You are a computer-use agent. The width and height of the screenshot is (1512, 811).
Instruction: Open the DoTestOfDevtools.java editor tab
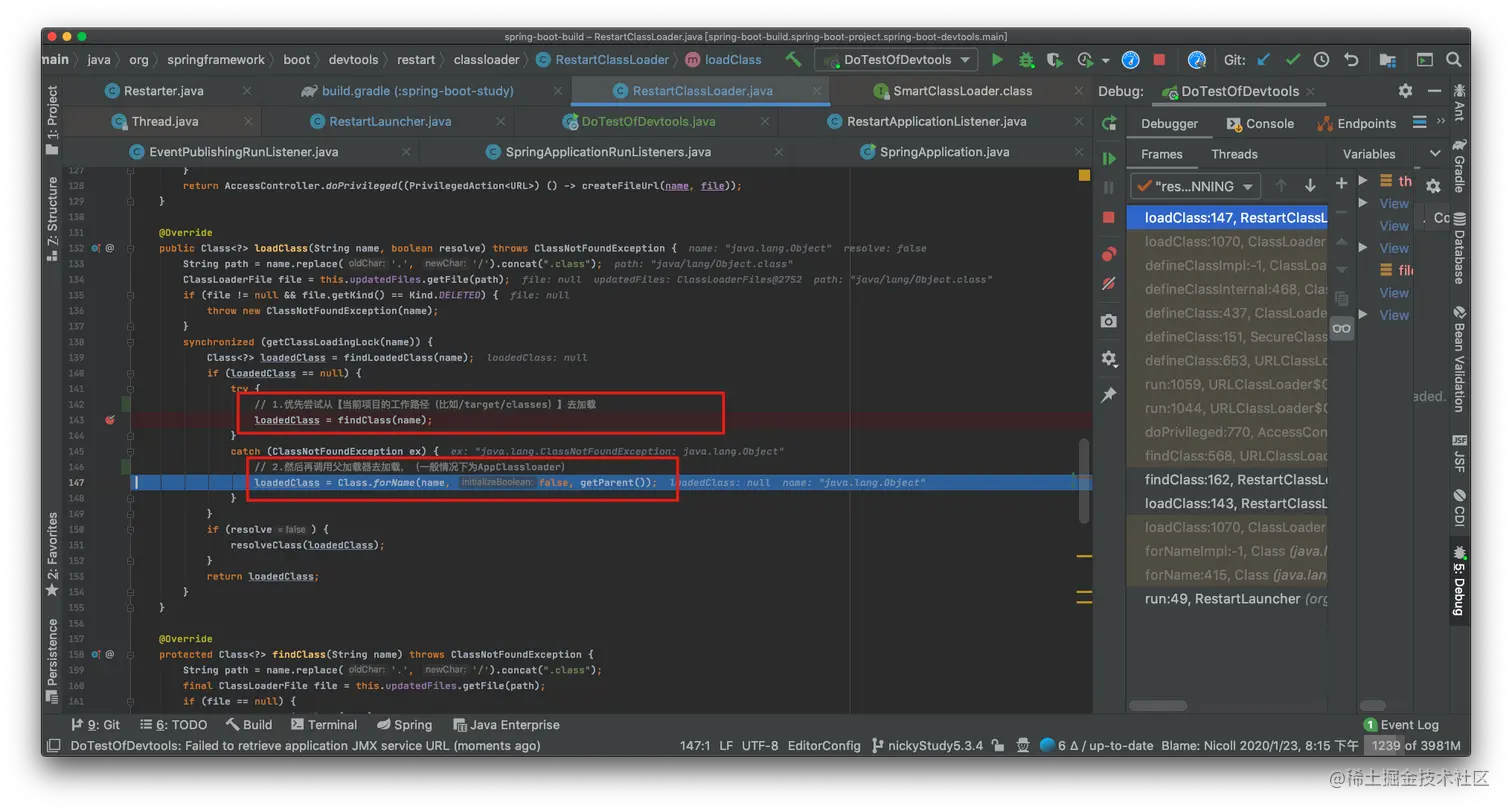click(x=638, y=121)
